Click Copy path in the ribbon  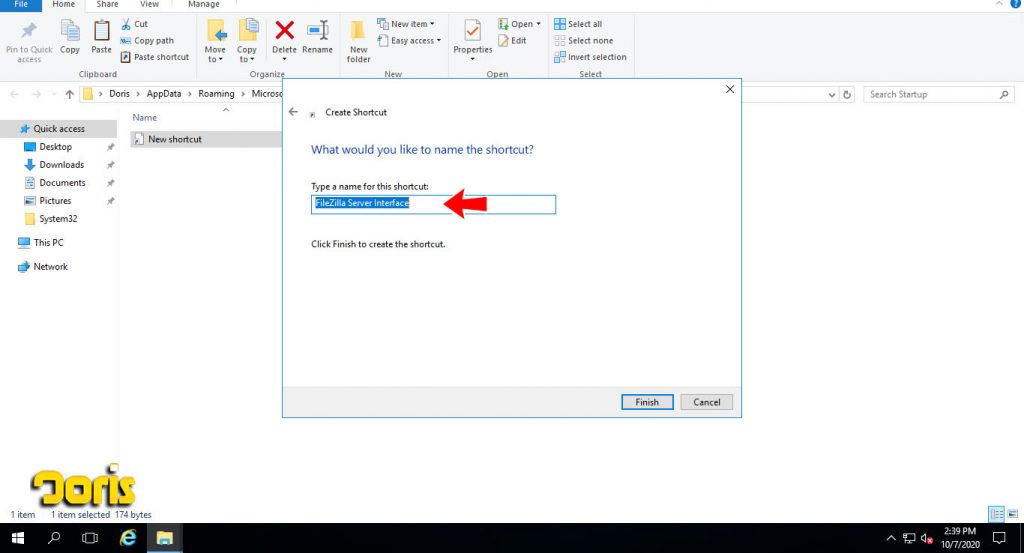tap(147, 40)
